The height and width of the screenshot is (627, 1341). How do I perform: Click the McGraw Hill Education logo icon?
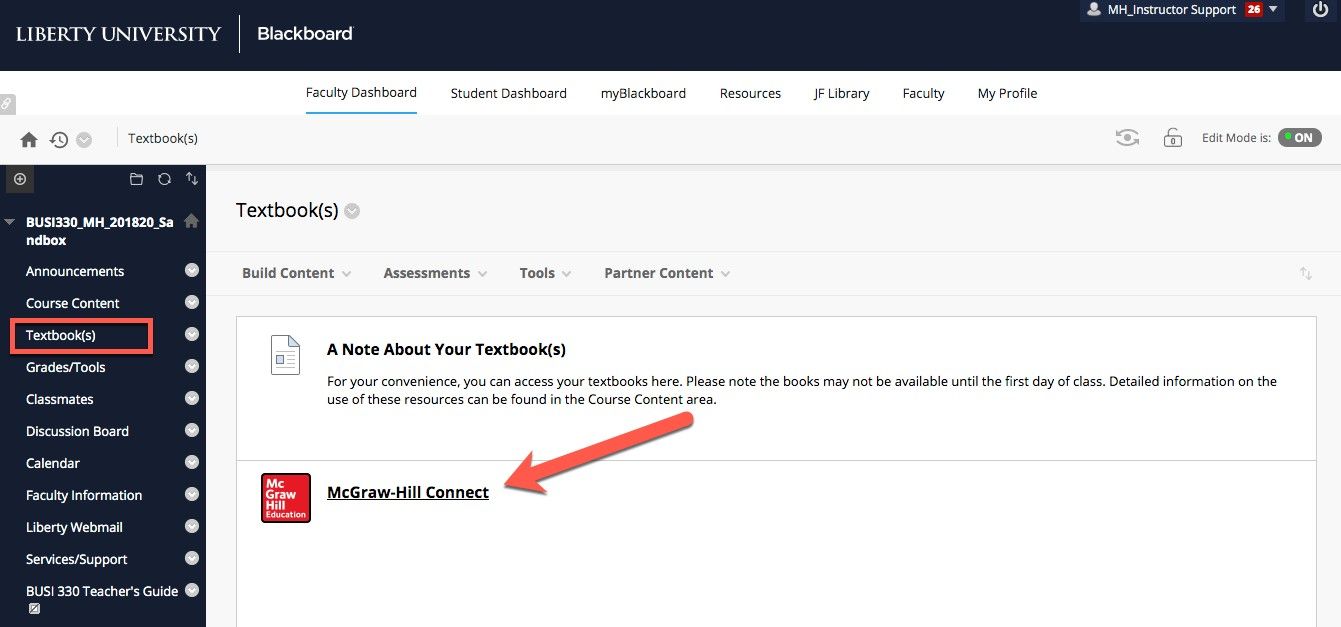pyautogui.click(x=285, y=498)
